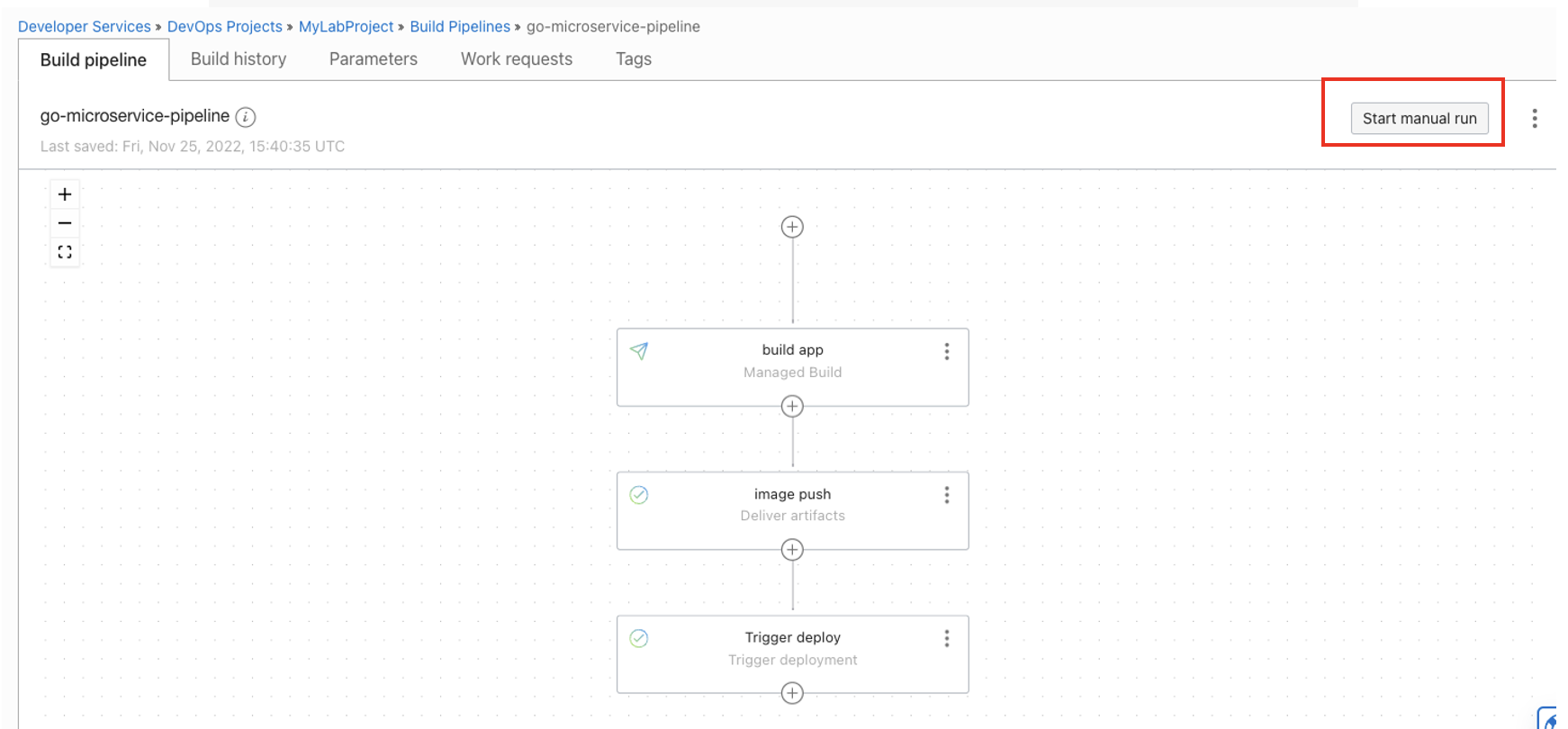Open the pipeline actions kebab menu
The image size is (1568, 729).
[x=1535, y=118]
